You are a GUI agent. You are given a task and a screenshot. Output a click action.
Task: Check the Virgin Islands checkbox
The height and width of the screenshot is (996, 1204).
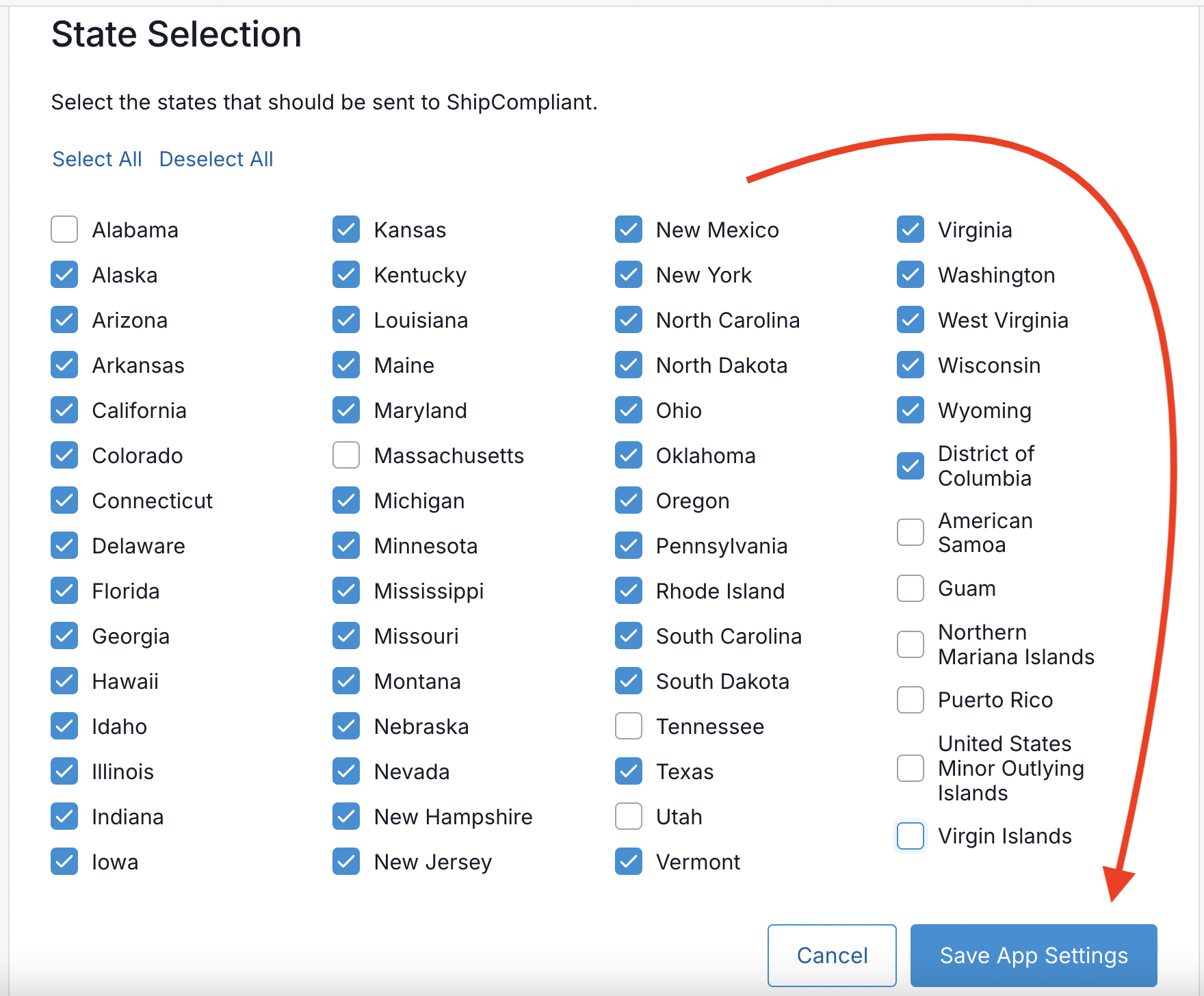910,835
